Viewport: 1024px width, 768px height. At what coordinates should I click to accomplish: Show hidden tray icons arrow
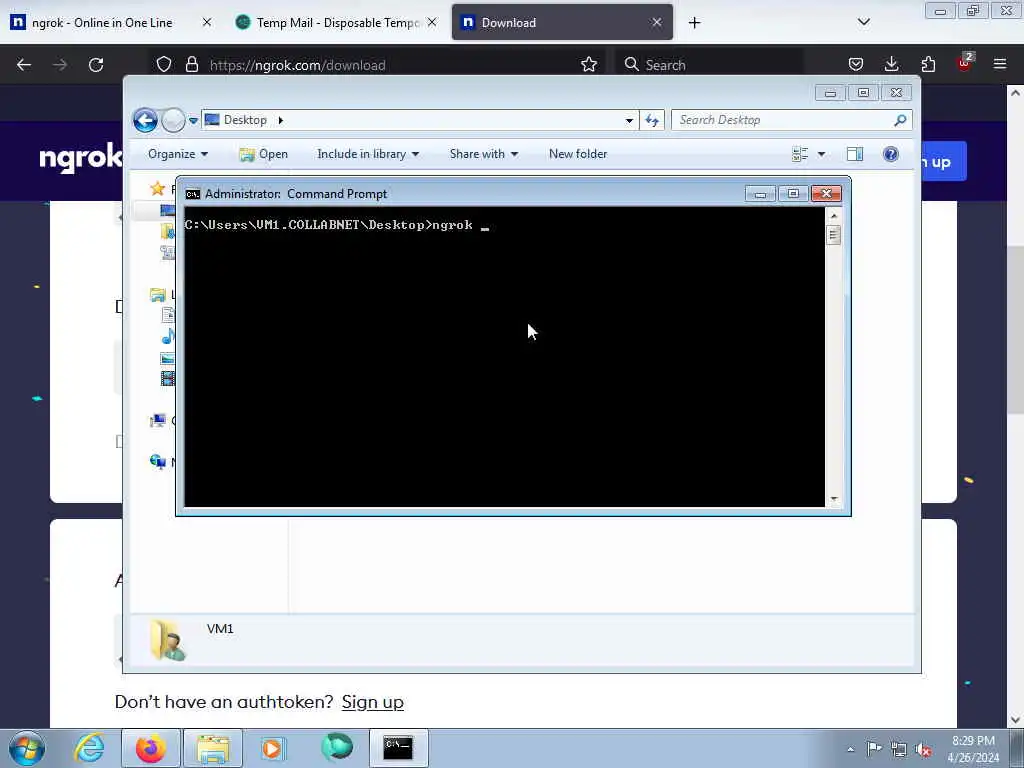(x=850, y=749)
